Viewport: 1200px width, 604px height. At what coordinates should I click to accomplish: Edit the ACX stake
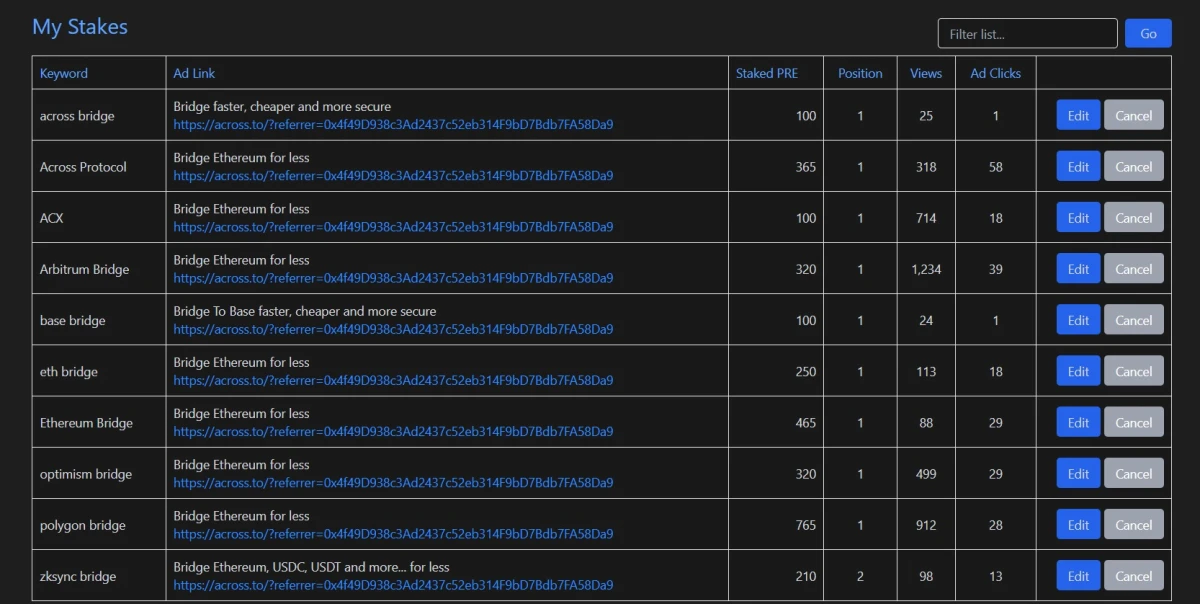point(1078,217)
